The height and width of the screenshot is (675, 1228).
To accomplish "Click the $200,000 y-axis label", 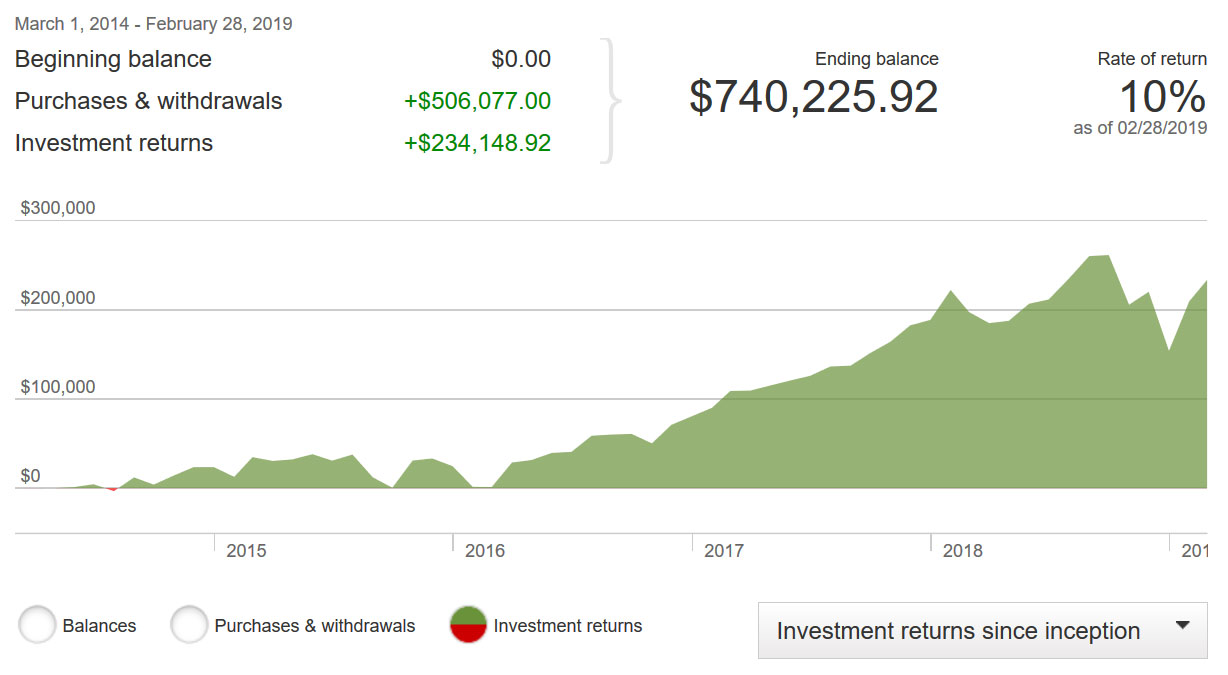I will 58,298.
